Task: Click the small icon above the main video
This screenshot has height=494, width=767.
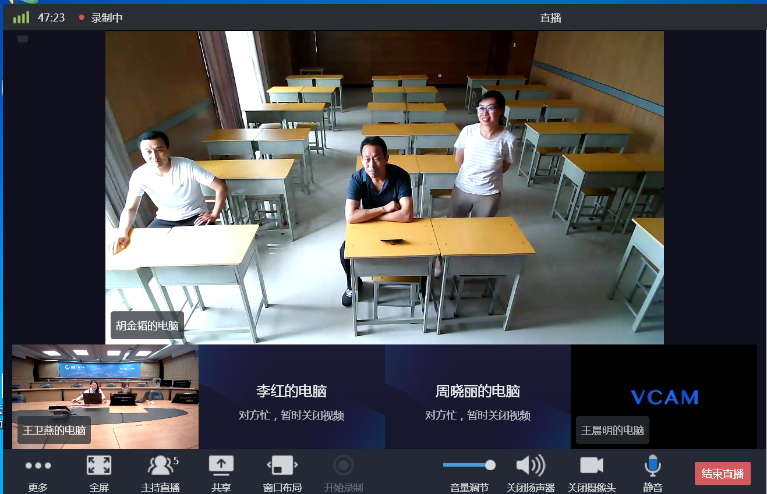Action: tap(22, 39)
